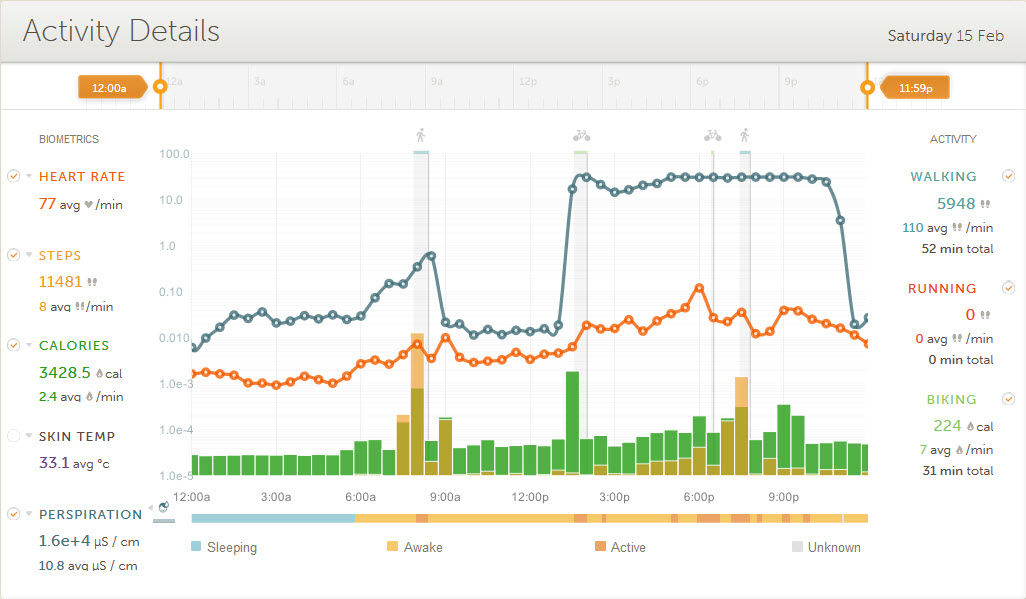Click the small icon left of the sleep bar

(163, 508)
